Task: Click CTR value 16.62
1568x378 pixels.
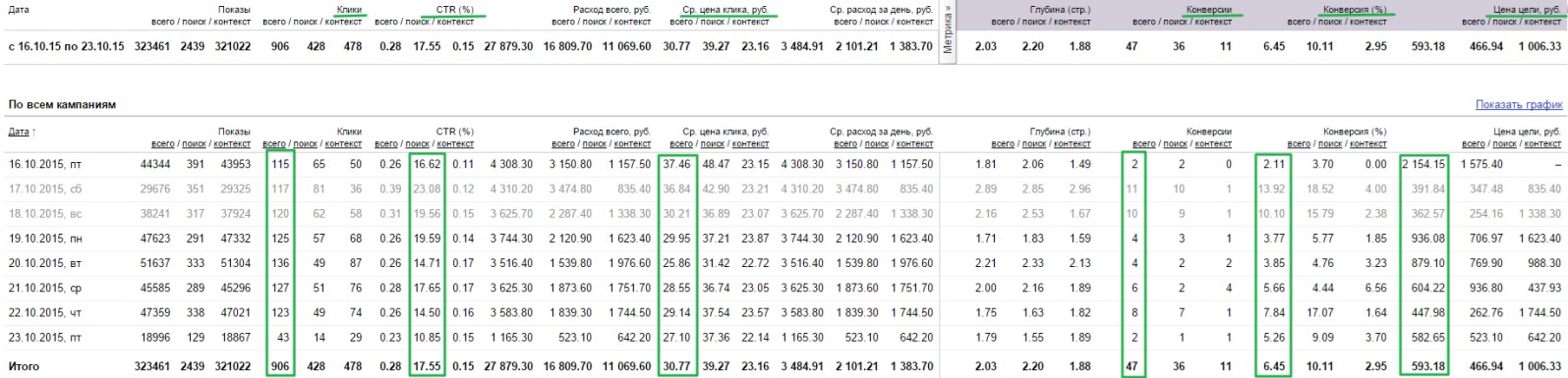Action: [427, 164]
